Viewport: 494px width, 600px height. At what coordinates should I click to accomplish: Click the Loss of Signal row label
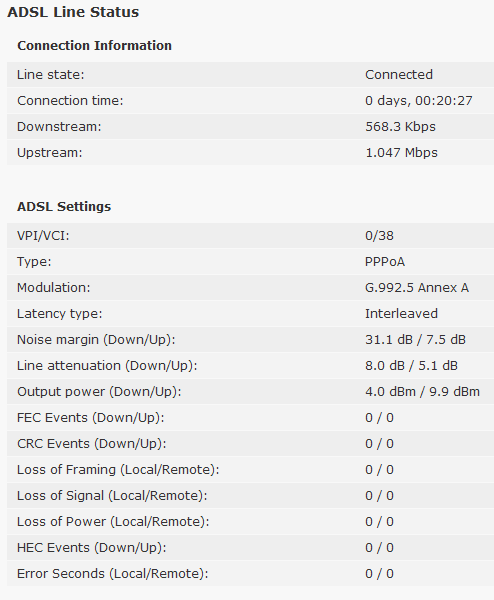point(112,496)
